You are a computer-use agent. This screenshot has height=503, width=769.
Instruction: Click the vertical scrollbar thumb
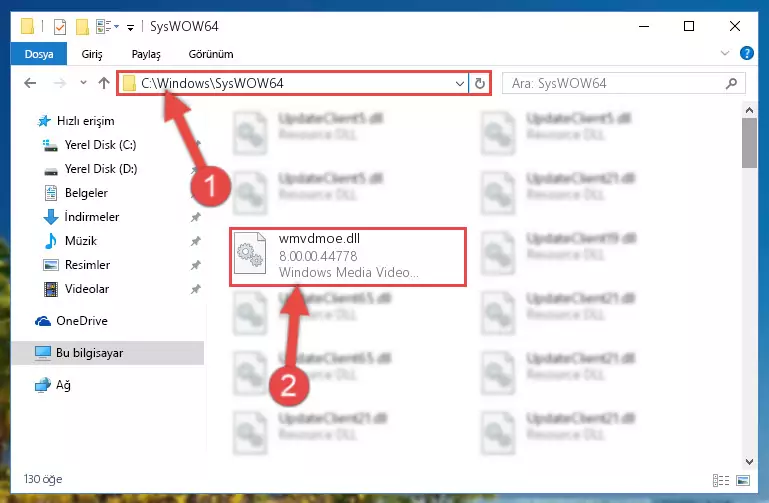coord(749,143)
